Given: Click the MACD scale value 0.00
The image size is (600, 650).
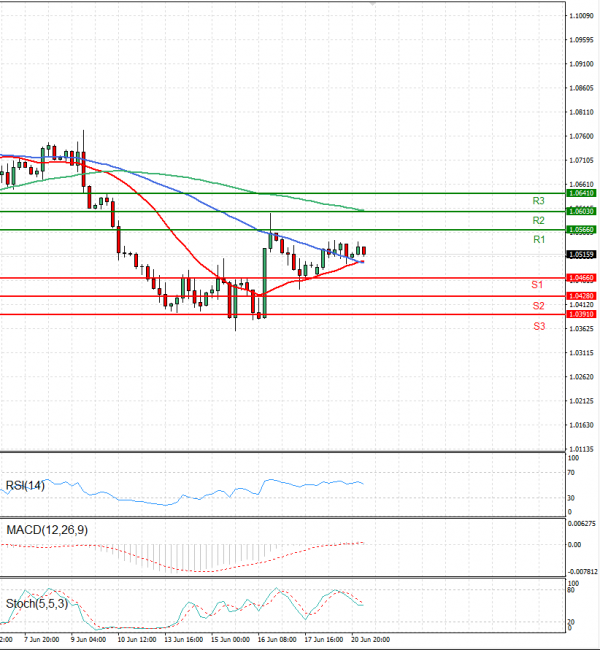Looking at the screenshot, I should point(574,545).
